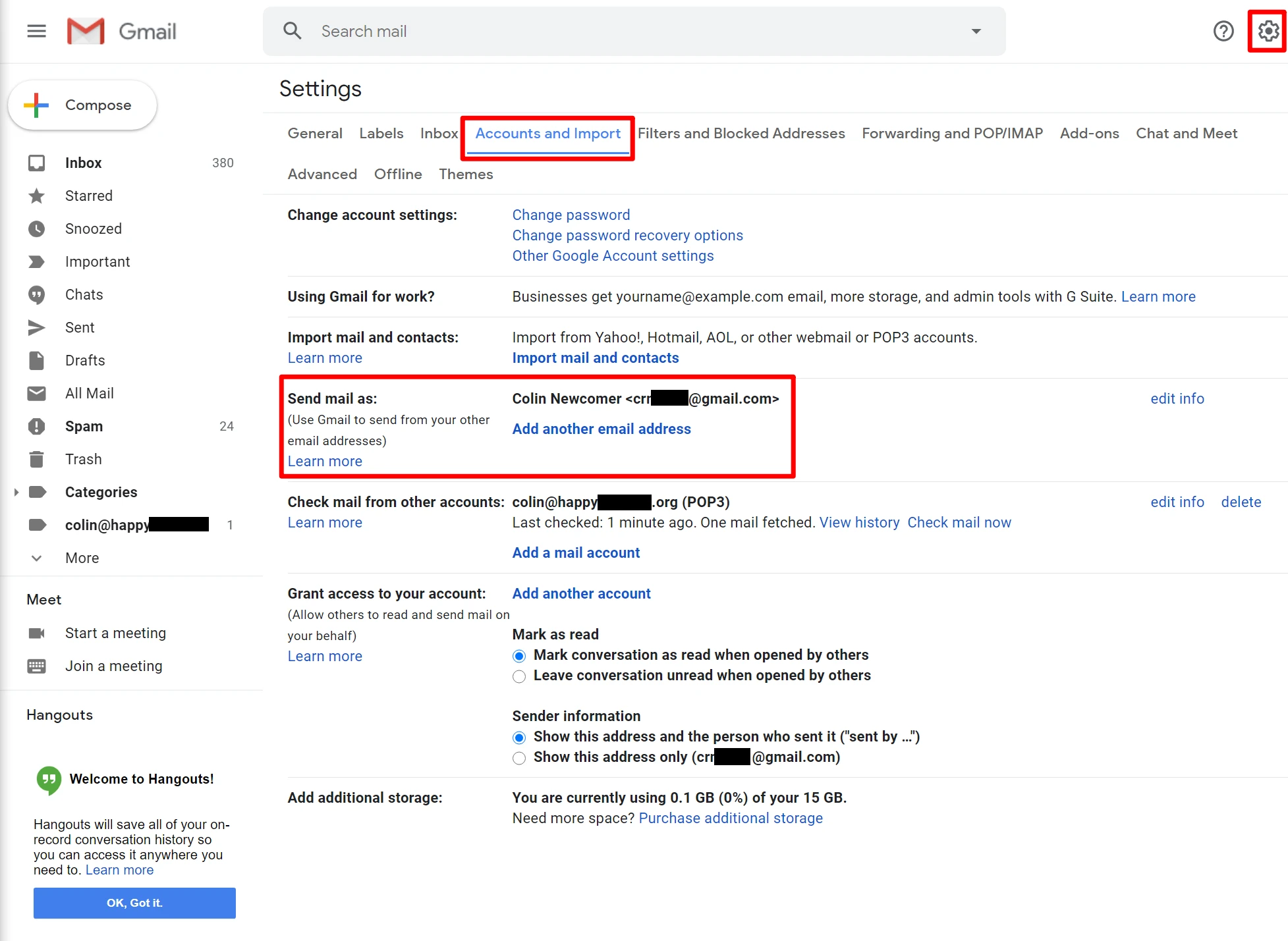The width and height of the screenshot is (1288, 941).
Task: Click the Important sidebar icon
Action: click(37, 261)
